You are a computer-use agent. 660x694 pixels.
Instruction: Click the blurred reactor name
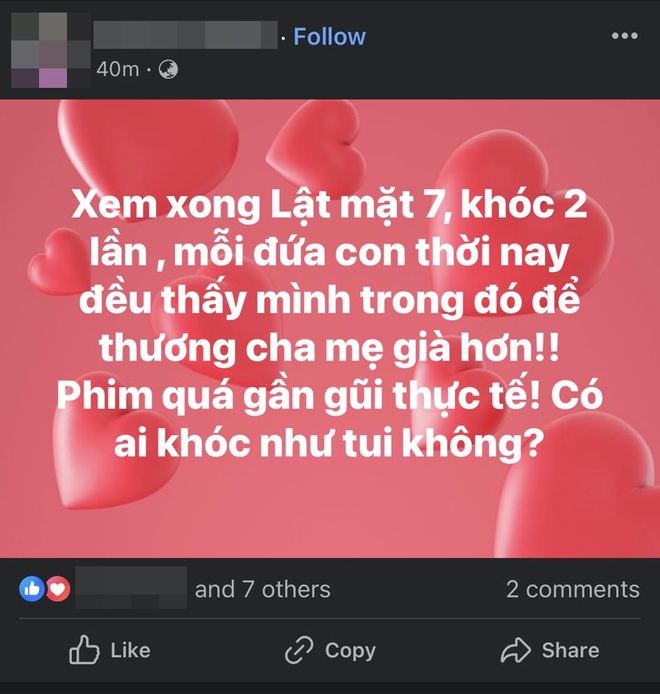tap(131, 587)
